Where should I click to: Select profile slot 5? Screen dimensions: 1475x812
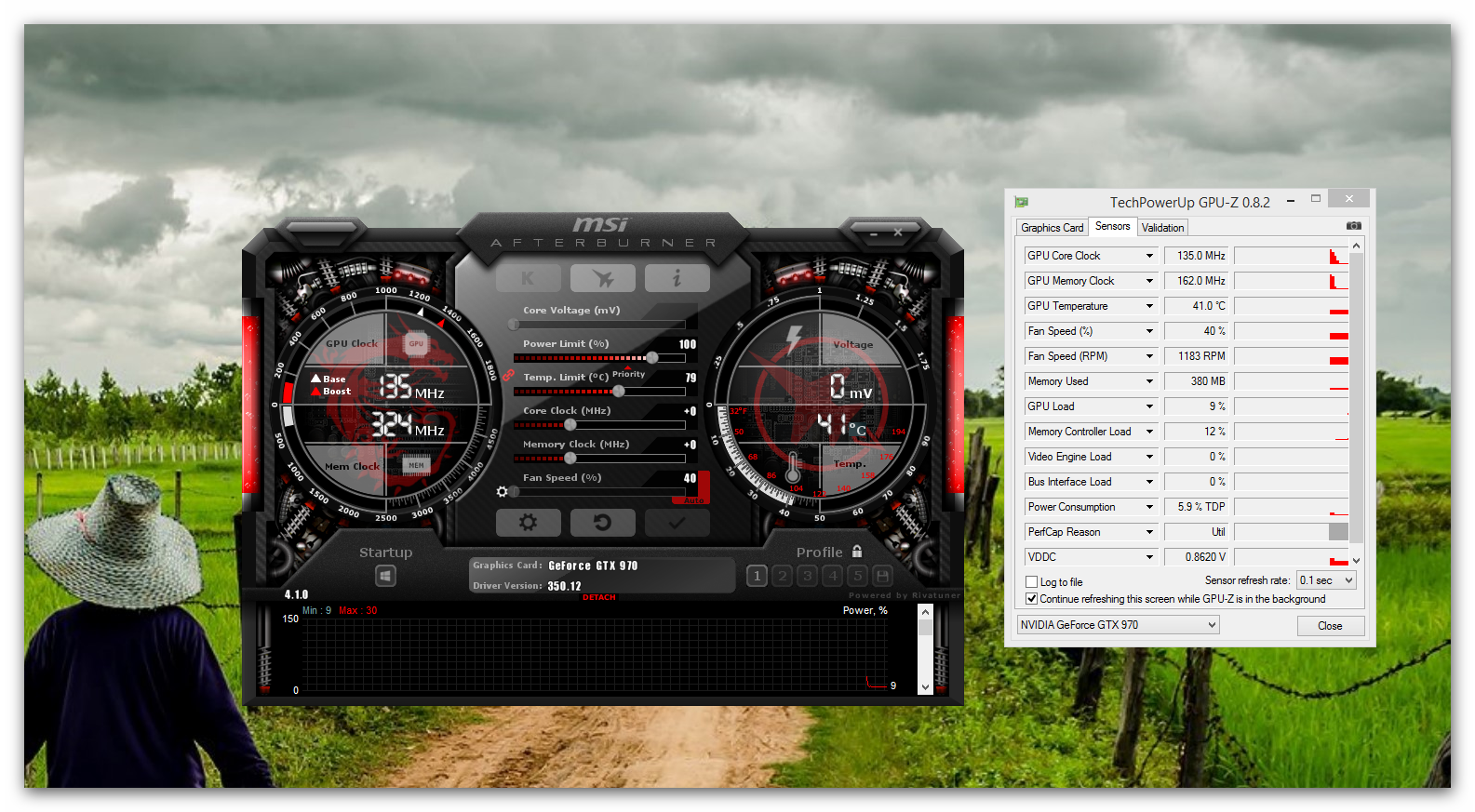[x=858, y=577]
